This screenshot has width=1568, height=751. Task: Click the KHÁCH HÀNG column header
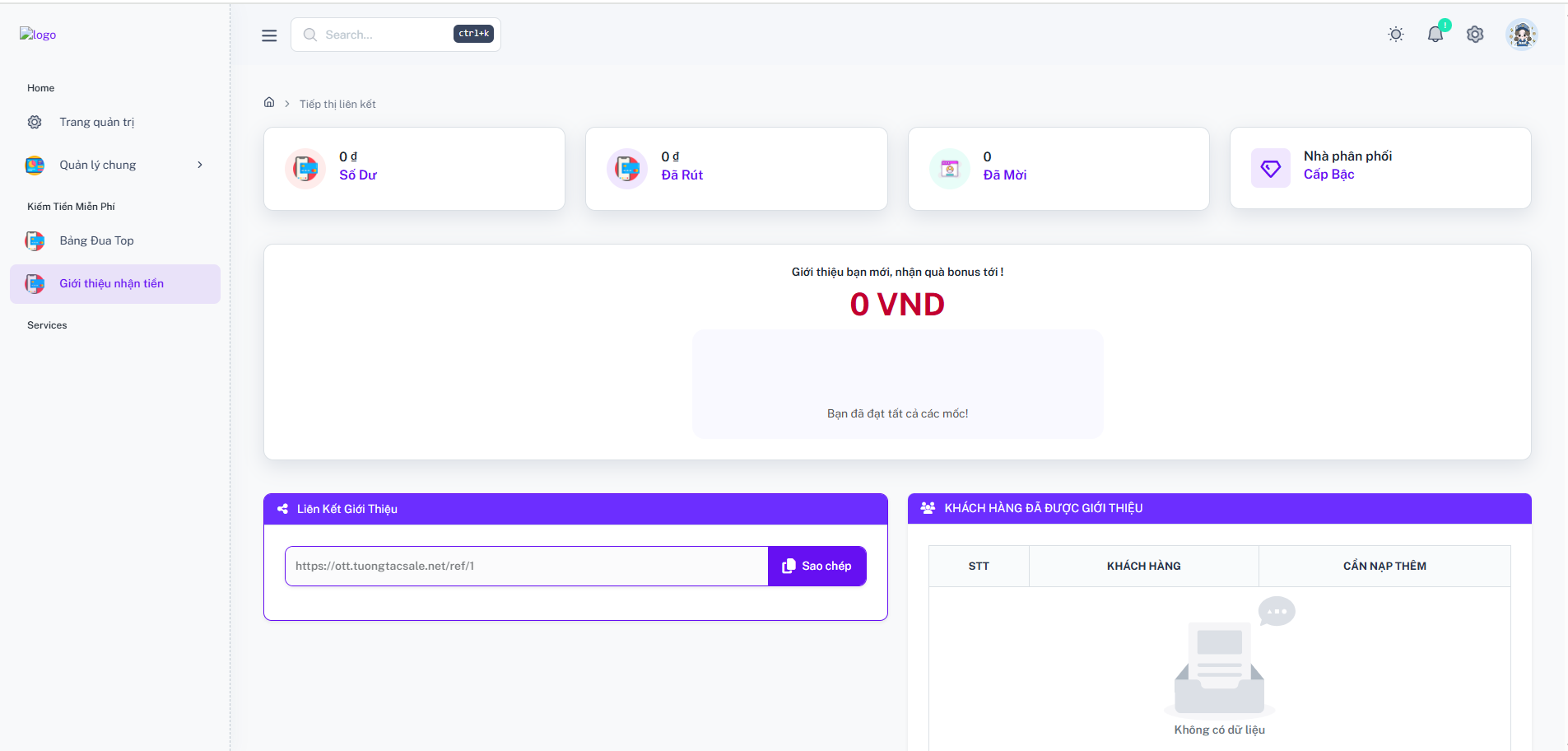(x=1143, y=567)
